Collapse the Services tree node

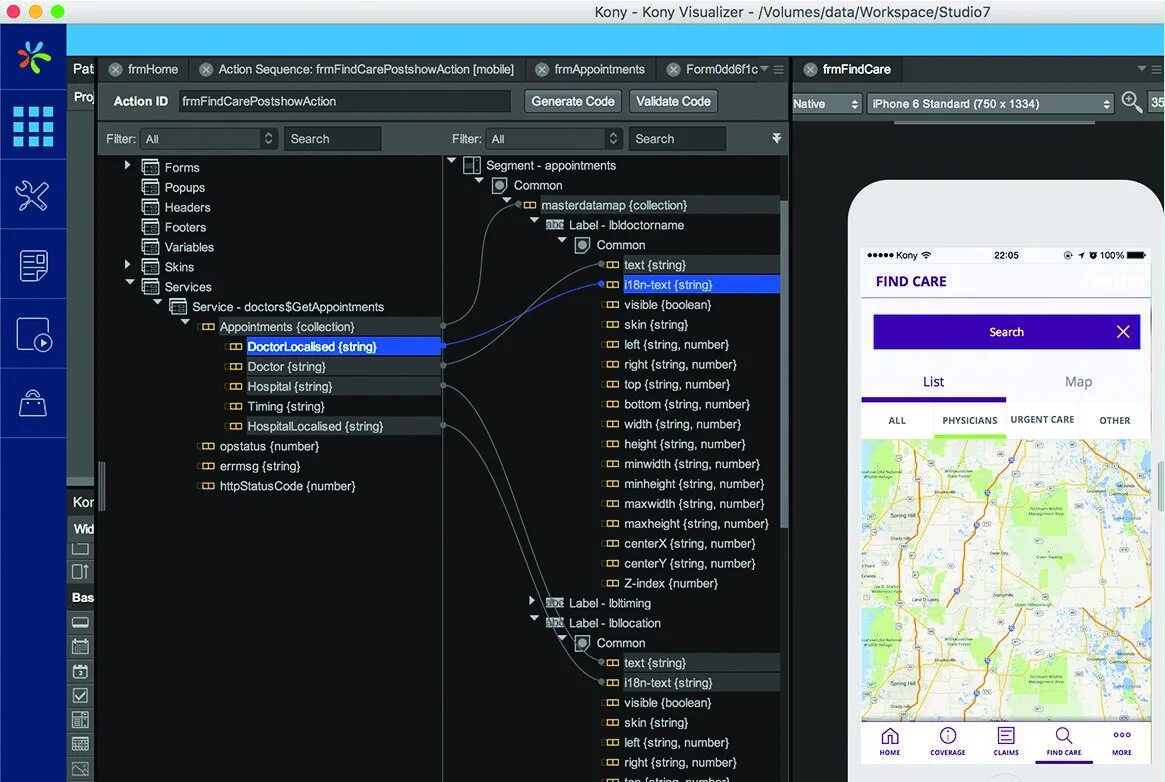(x=130, y=281)
